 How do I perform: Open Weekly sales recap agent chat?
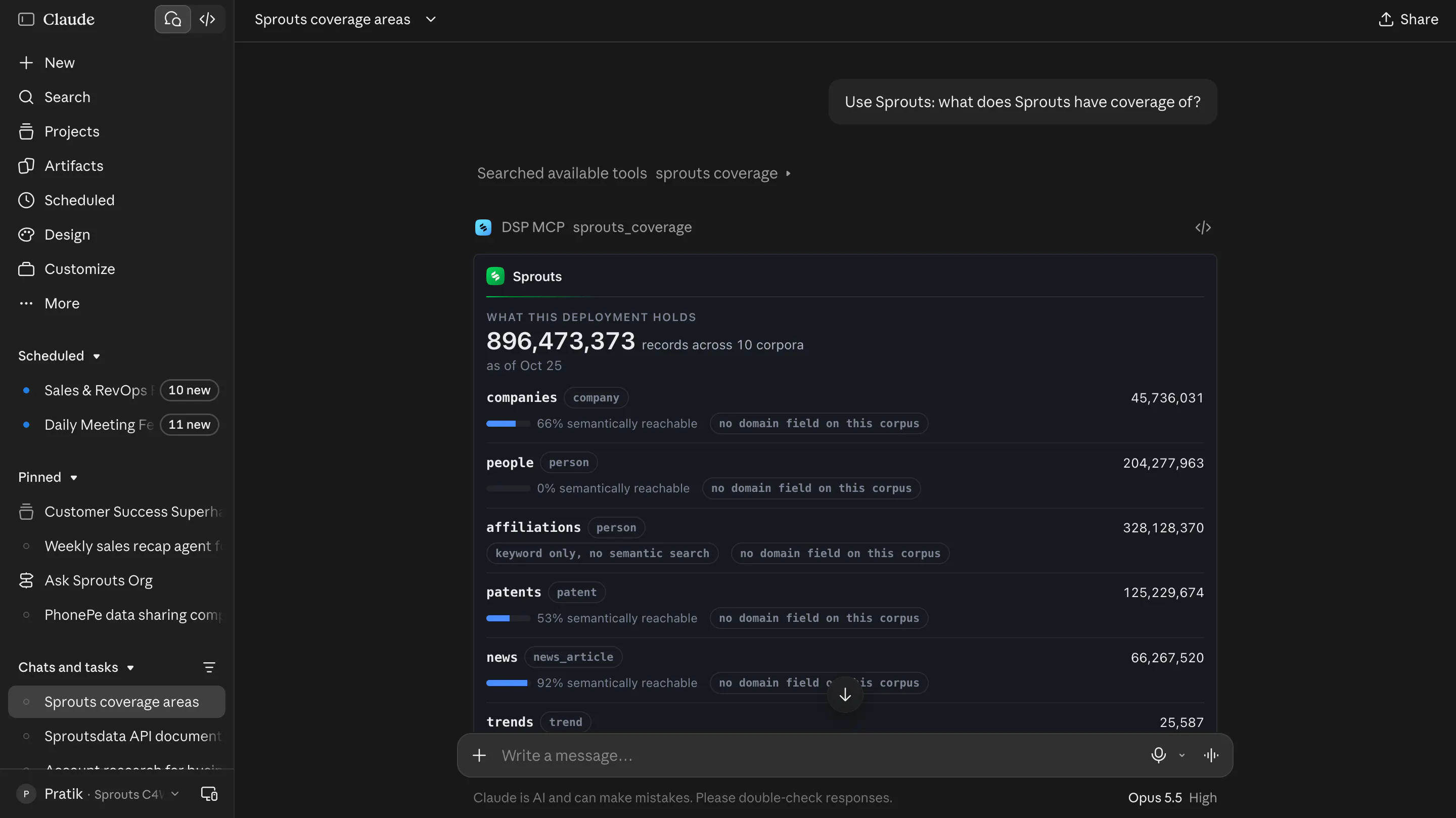(116, 547)
